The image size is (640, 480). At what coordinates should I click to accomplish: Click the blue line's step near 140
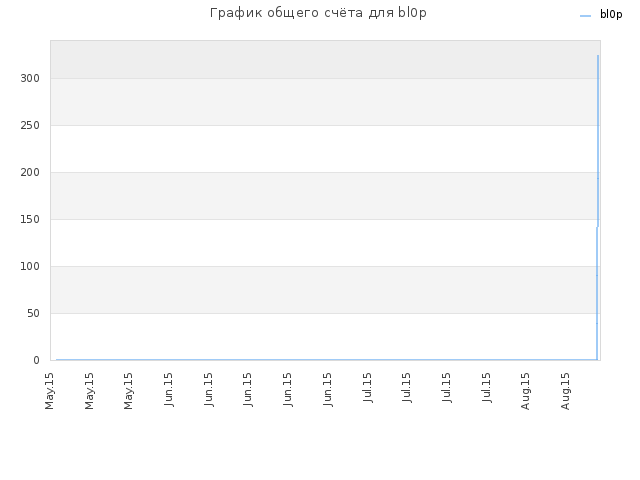(x=598, y=227)
